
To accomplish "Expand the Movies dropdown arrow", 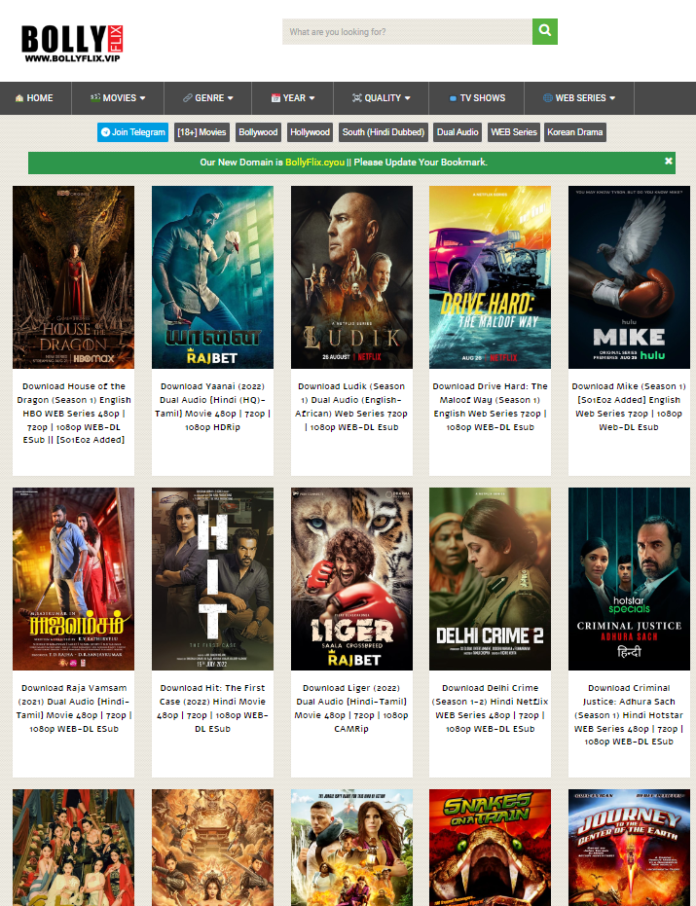I will [x=143, y=98].
